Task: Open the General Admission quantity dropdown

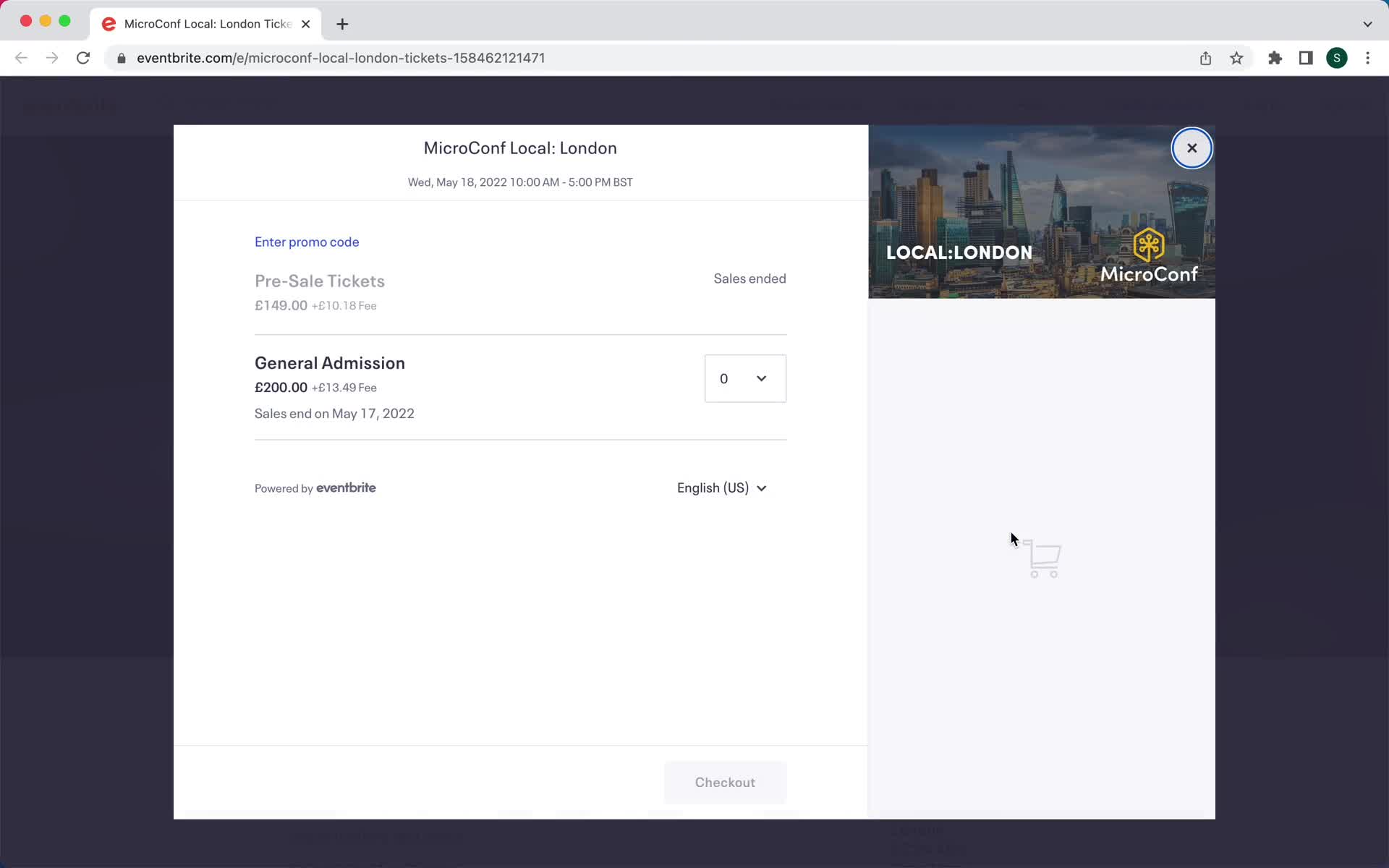Action: [745, 378]
